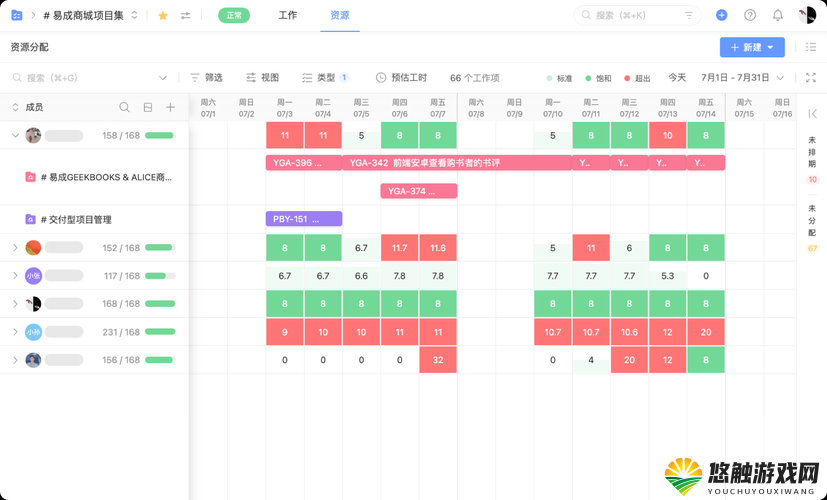This screenshot has height=500, width=827.
Task: Click the member sort arrows icon
Action: click(15, 107)
